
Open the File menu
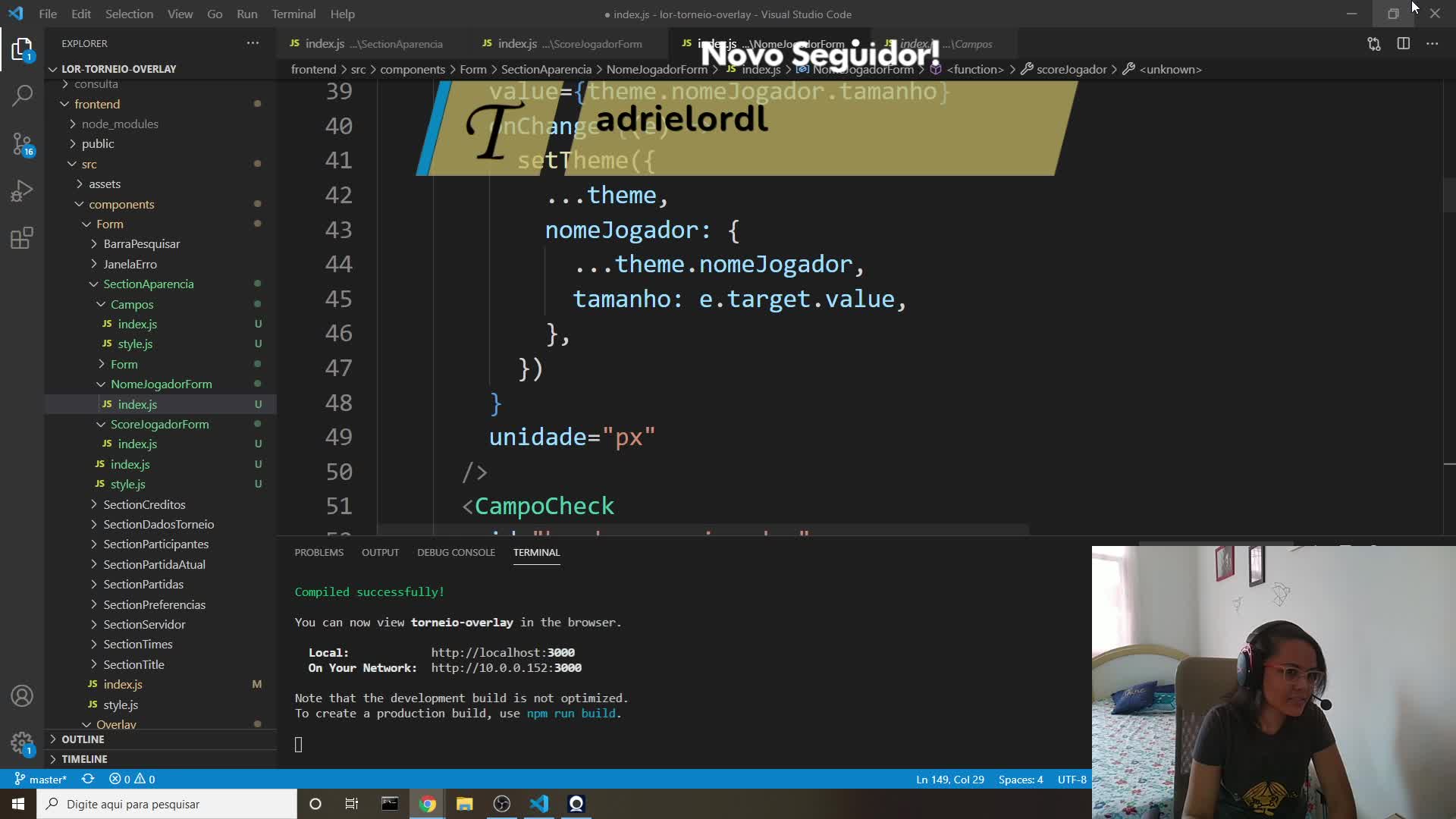tap(48, 14)
